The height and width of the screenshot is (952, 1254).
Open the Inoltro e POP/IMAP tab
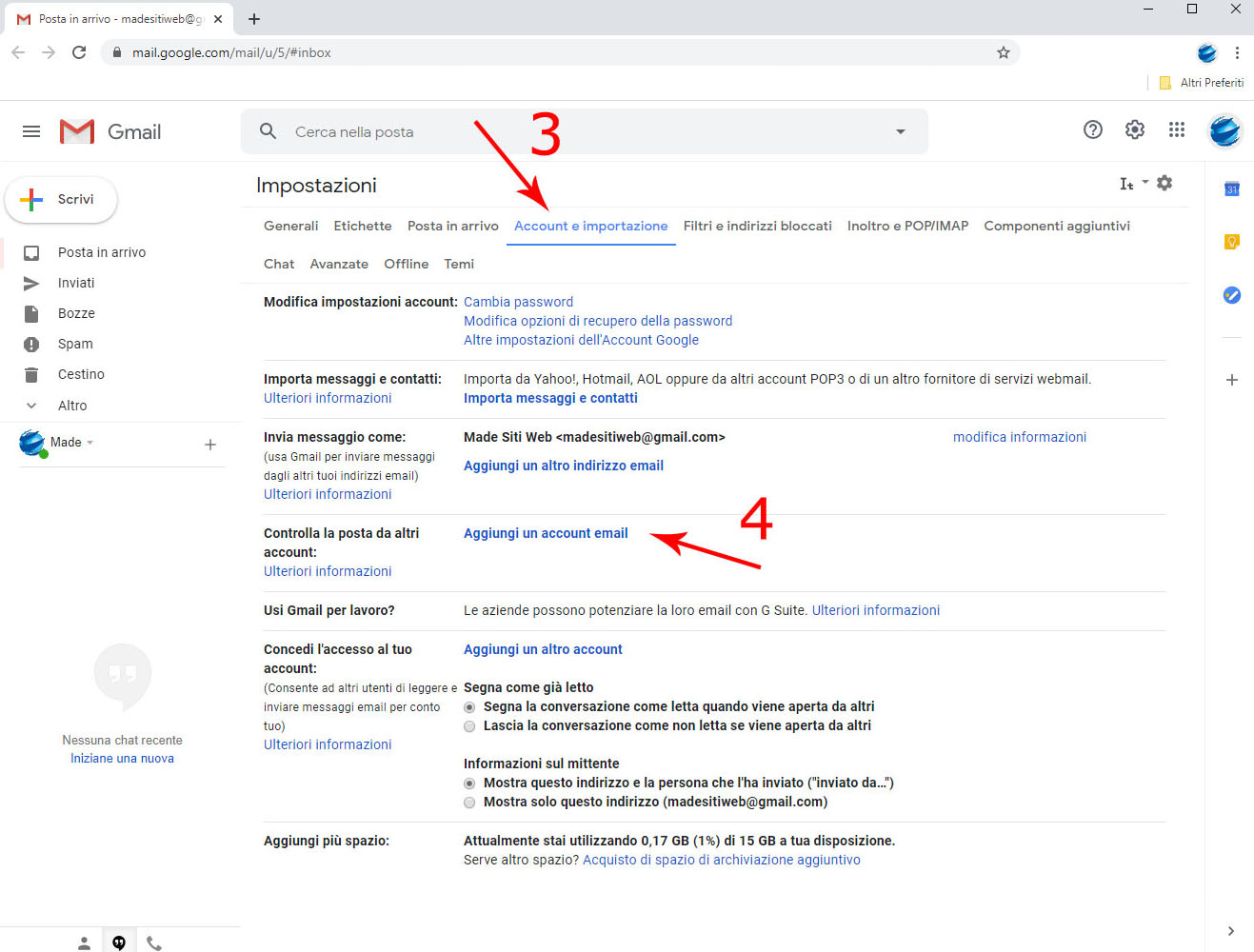(907, 226)
